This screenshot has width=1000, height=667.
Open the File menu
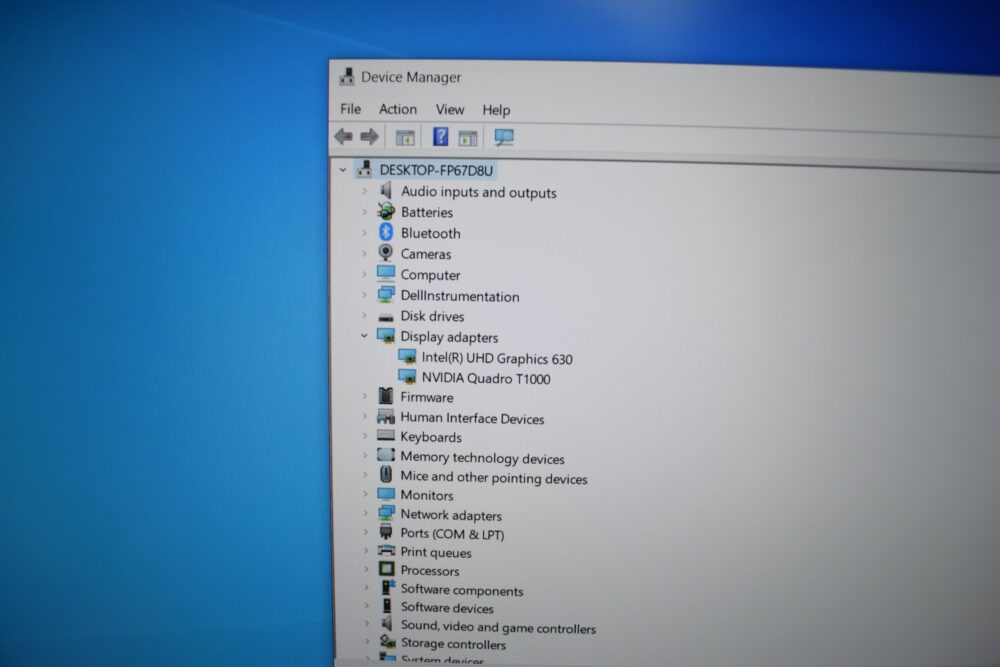(x=350, y=109)
